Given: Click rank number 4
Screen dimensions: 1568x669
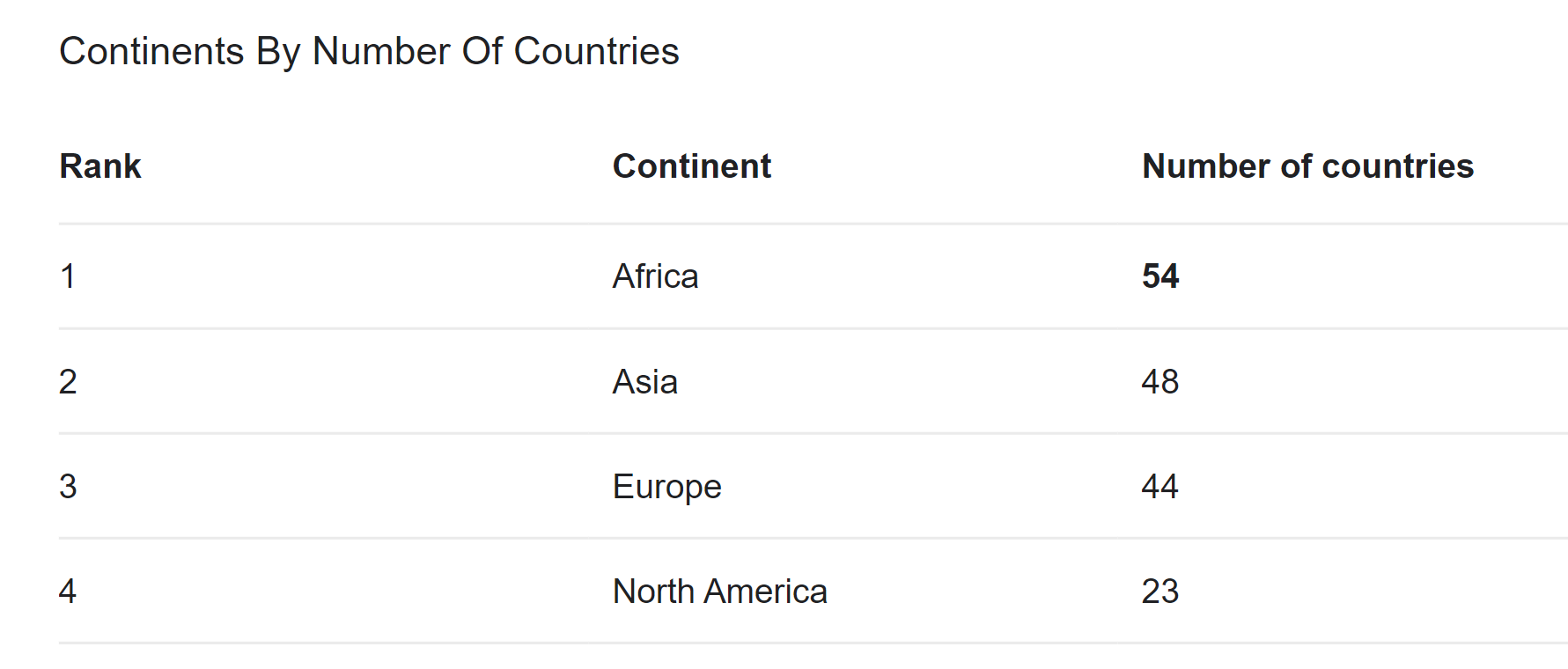Looking at the screenshot, I should point(68,592).
